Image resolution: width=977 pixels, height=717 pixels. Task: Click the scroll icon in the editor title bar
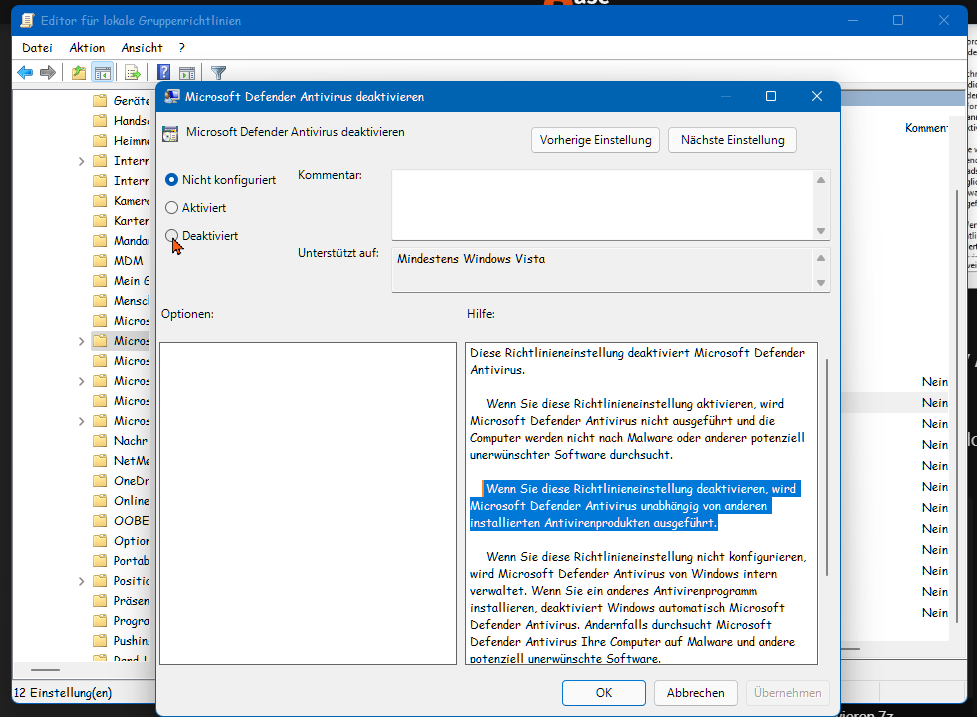pyautogui.click(x=27, y=21)
